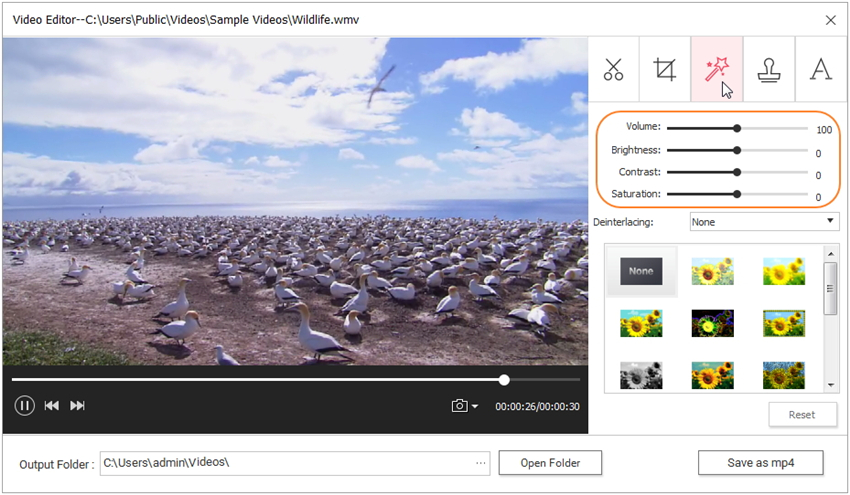
Task: Skip to the next frame
Action: (77, 405)
